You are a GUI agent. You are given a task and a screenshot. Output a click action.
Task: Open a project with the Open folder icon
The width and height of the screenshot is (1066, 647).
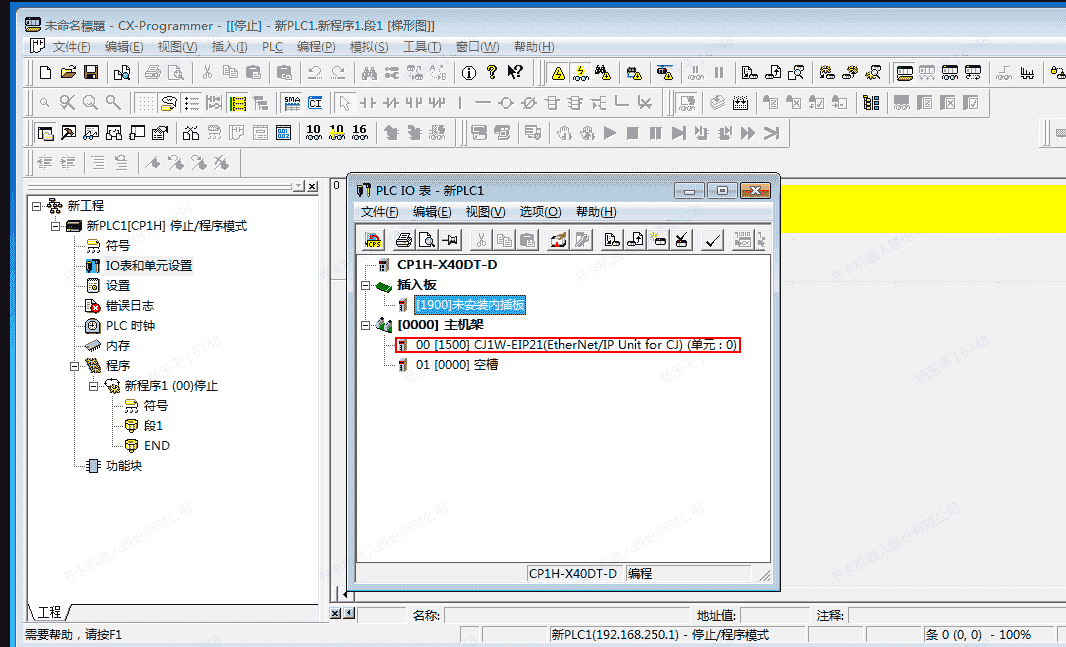pos(68,72)
